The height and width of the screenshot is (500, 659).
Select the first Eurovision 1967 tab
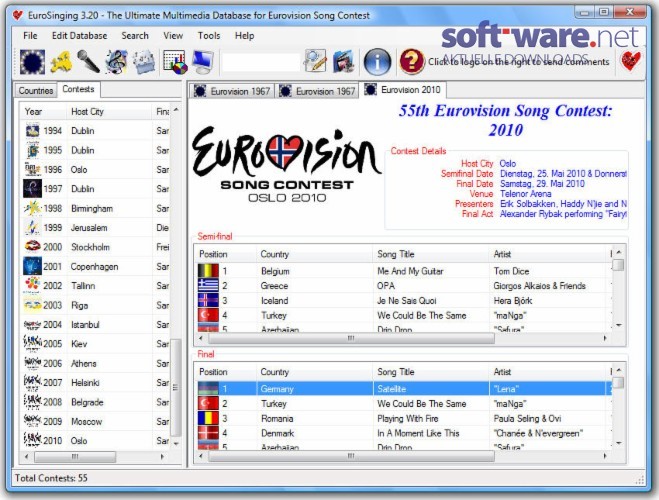pos(232,91)
